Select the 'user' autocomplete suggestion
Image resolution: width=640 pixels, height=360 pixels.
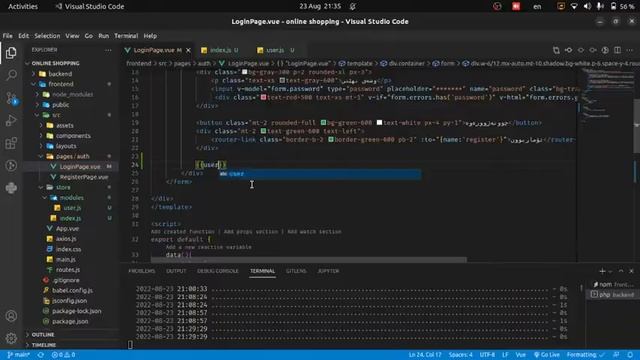[x=320, y=174]
